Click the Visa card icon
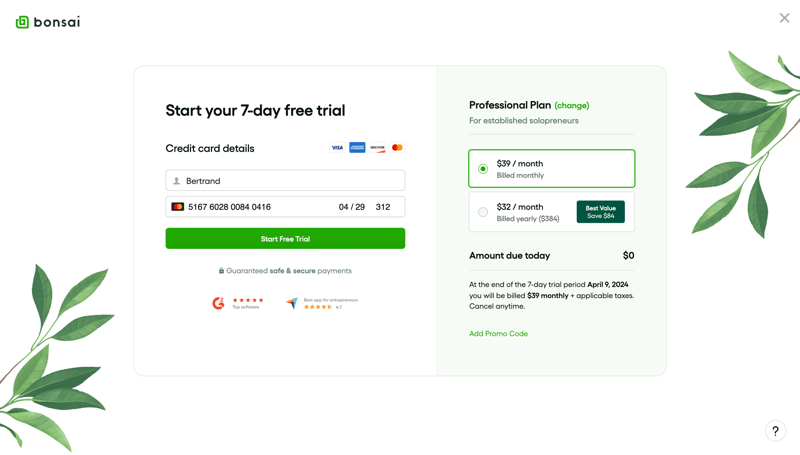Viewport: 800px width, 455px height. pos(337,148)
